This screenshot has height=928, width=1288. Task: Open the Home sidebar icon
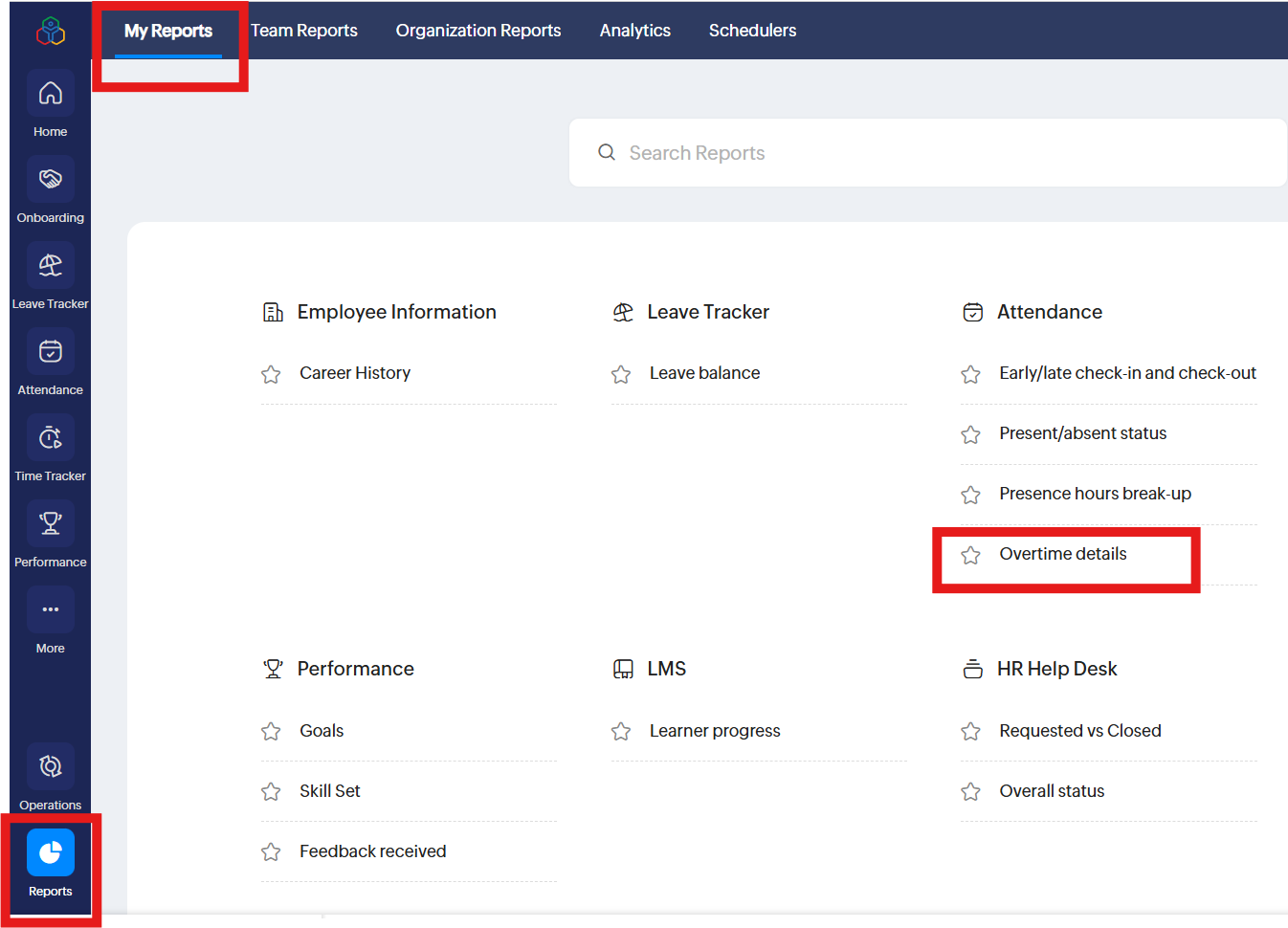(x=50, y=94)
